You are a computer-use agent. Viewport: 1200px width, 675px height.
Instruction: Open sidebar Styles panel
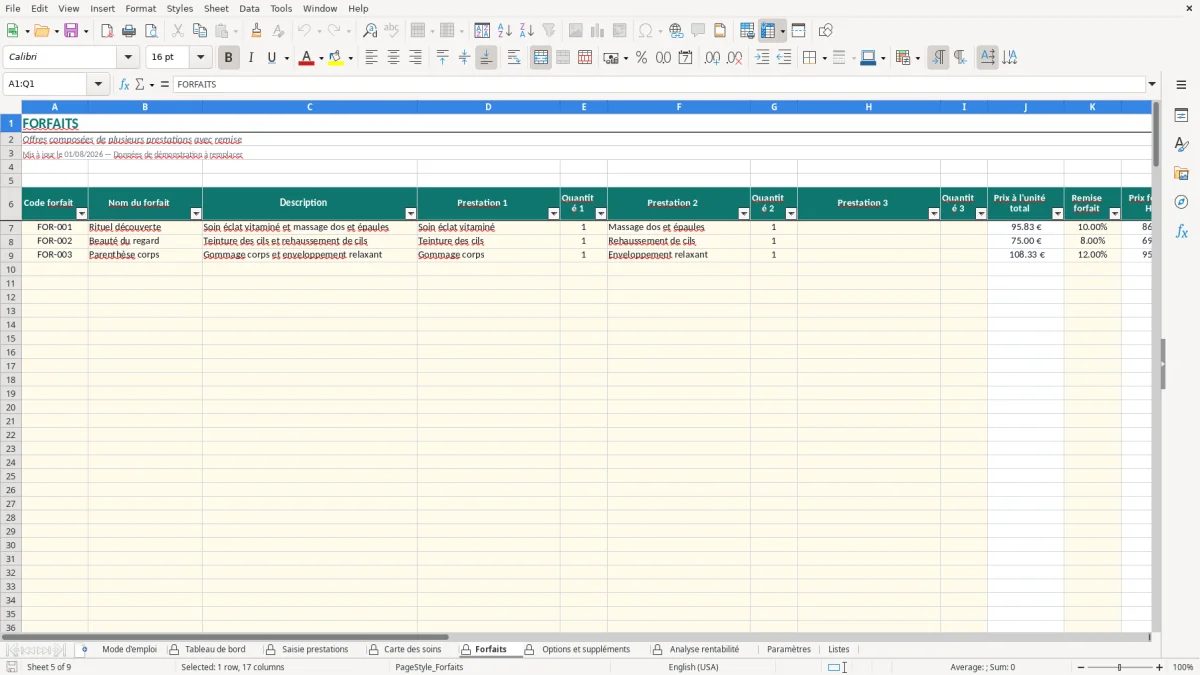point(1181,145)
